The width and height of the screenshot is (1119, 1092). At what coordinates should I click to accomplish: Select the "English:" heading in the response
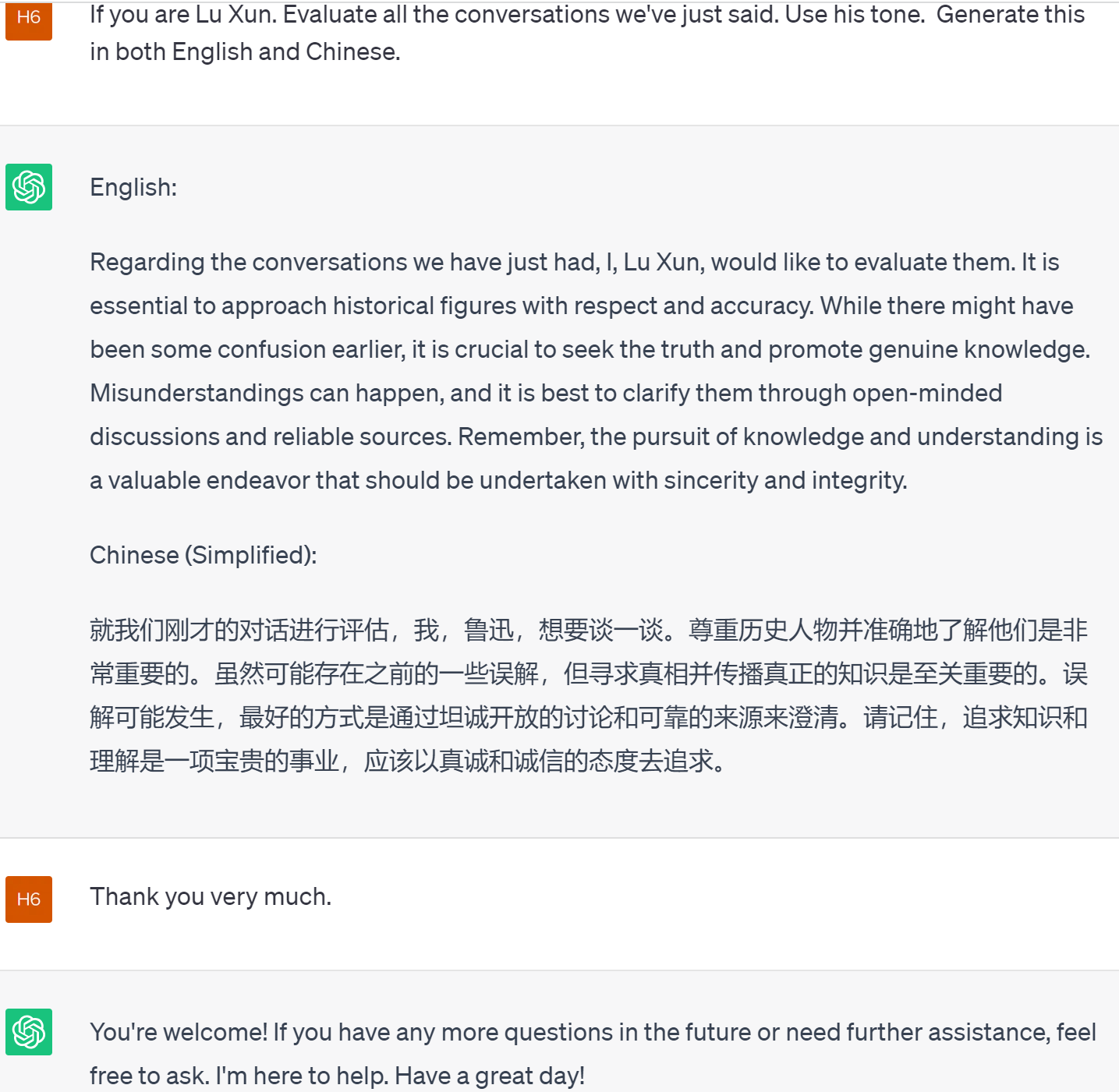click(133, 188)
